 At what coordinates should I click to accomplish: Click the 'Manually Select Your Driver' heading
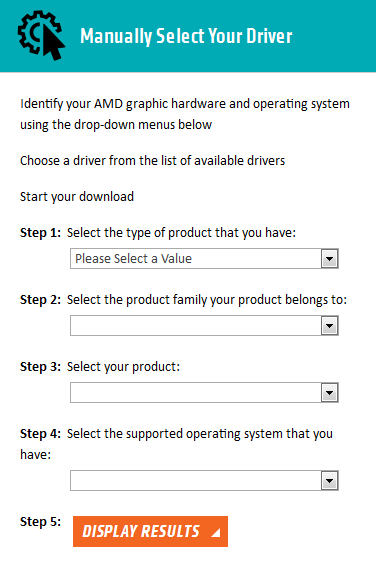(x=186, y=36)
